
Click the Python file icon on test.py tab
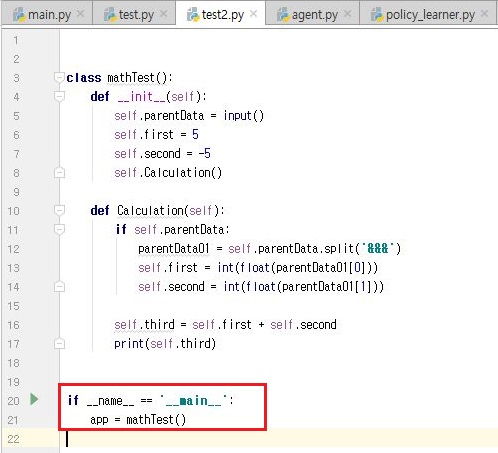110,15
